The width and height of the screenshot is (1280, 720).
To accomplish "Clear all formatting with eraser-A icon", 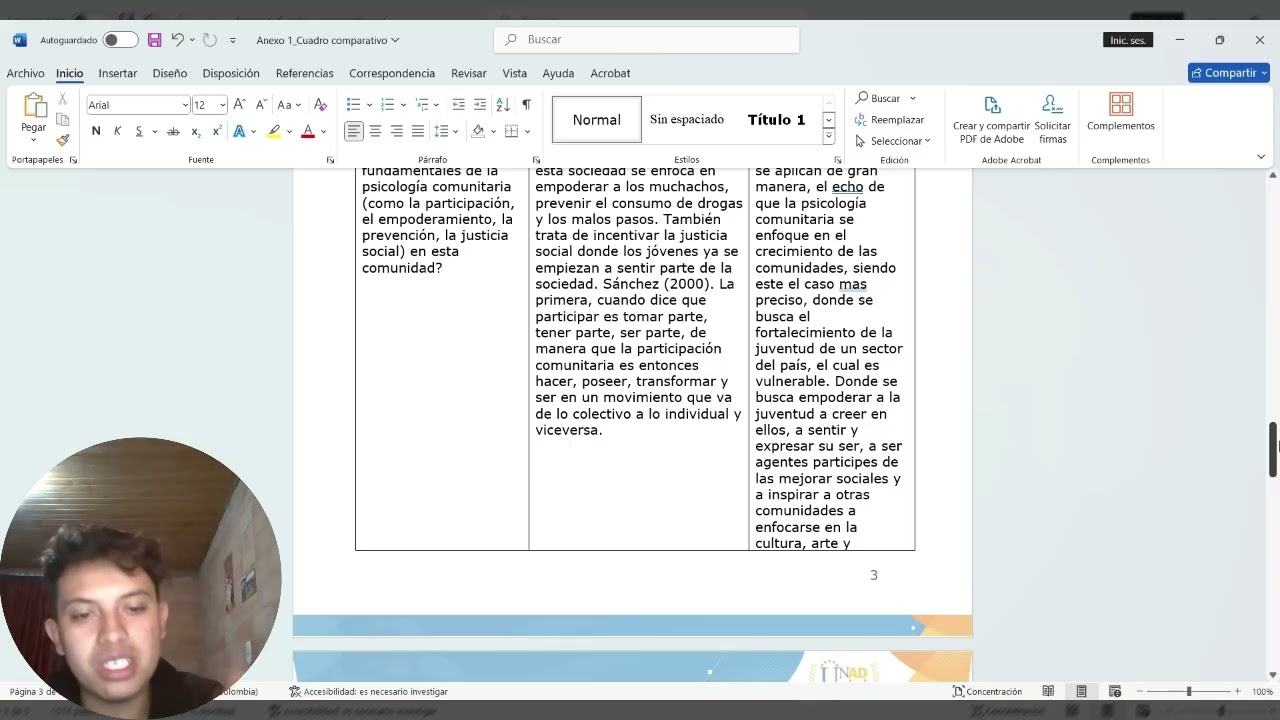I will [x=320, y=105].
